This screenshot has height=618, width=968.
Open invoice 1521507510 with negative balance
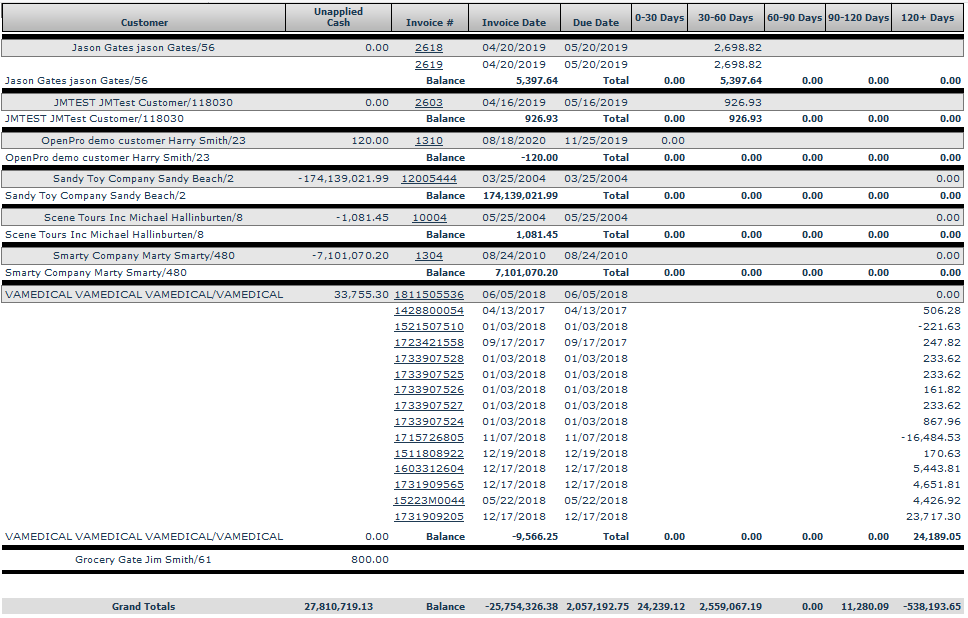[x=428, y=327]
